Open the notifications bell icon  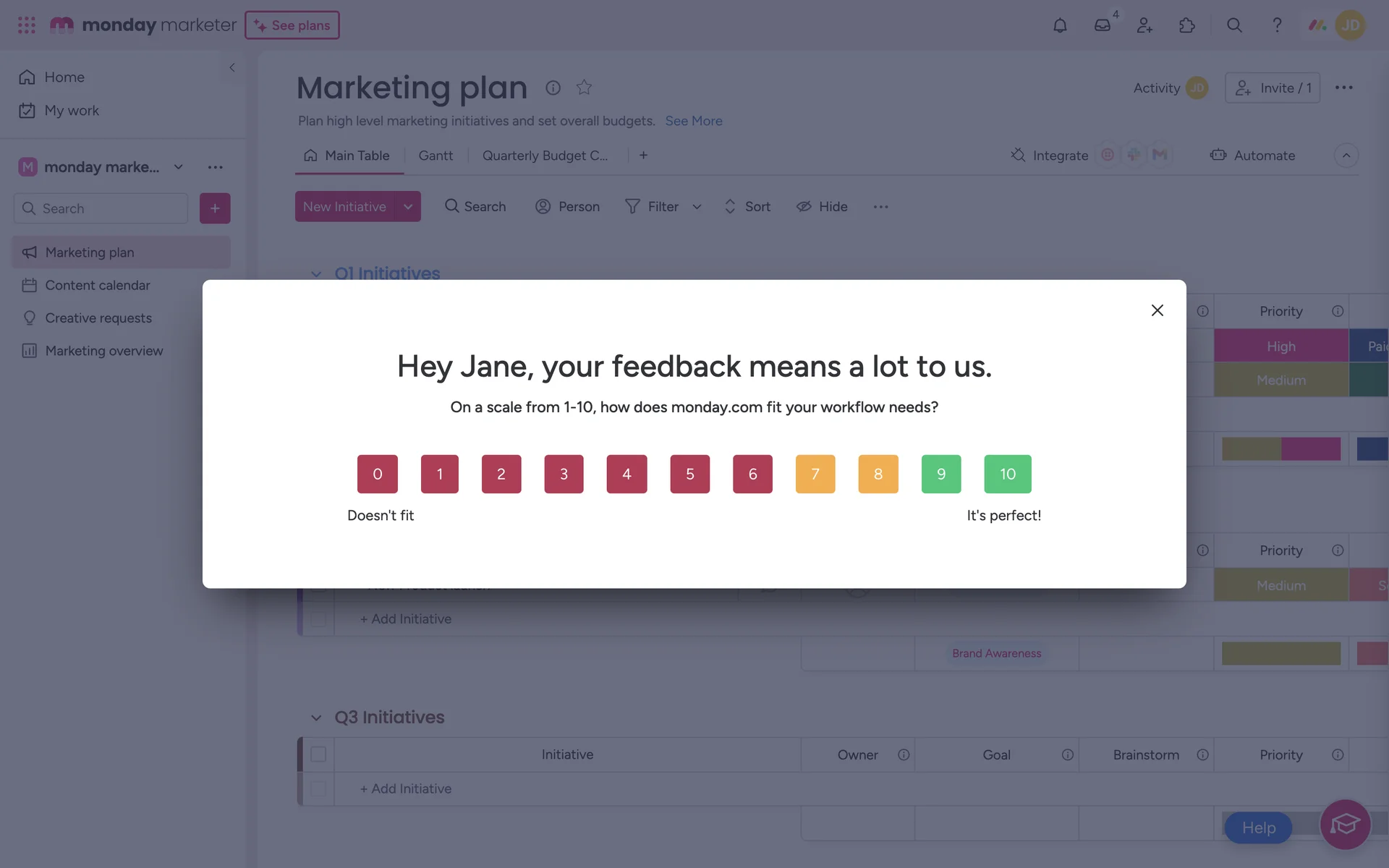[x=1060, y=25]
